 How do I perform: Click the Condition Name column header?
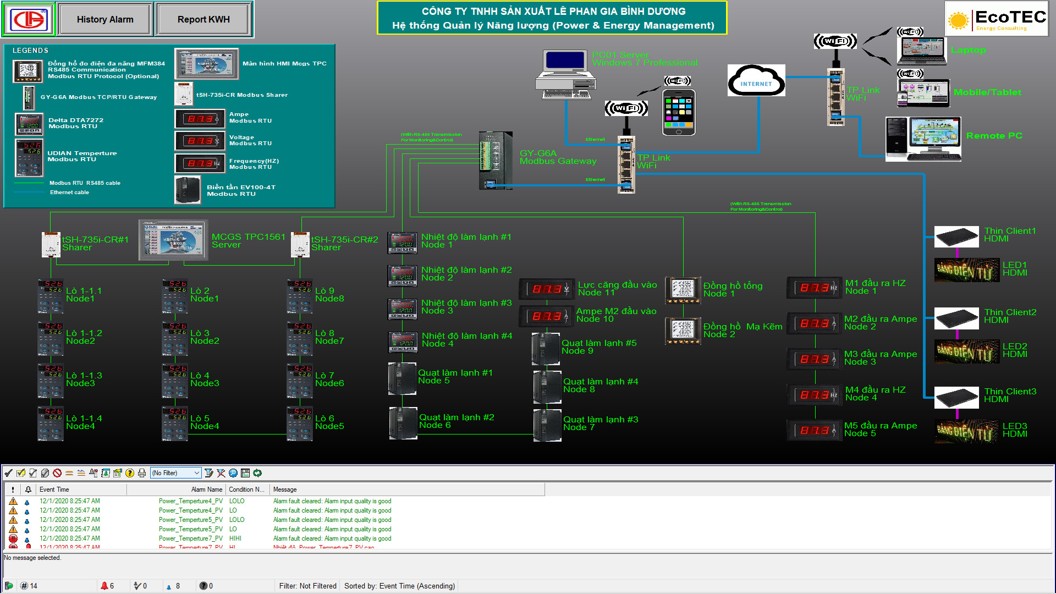247,490
